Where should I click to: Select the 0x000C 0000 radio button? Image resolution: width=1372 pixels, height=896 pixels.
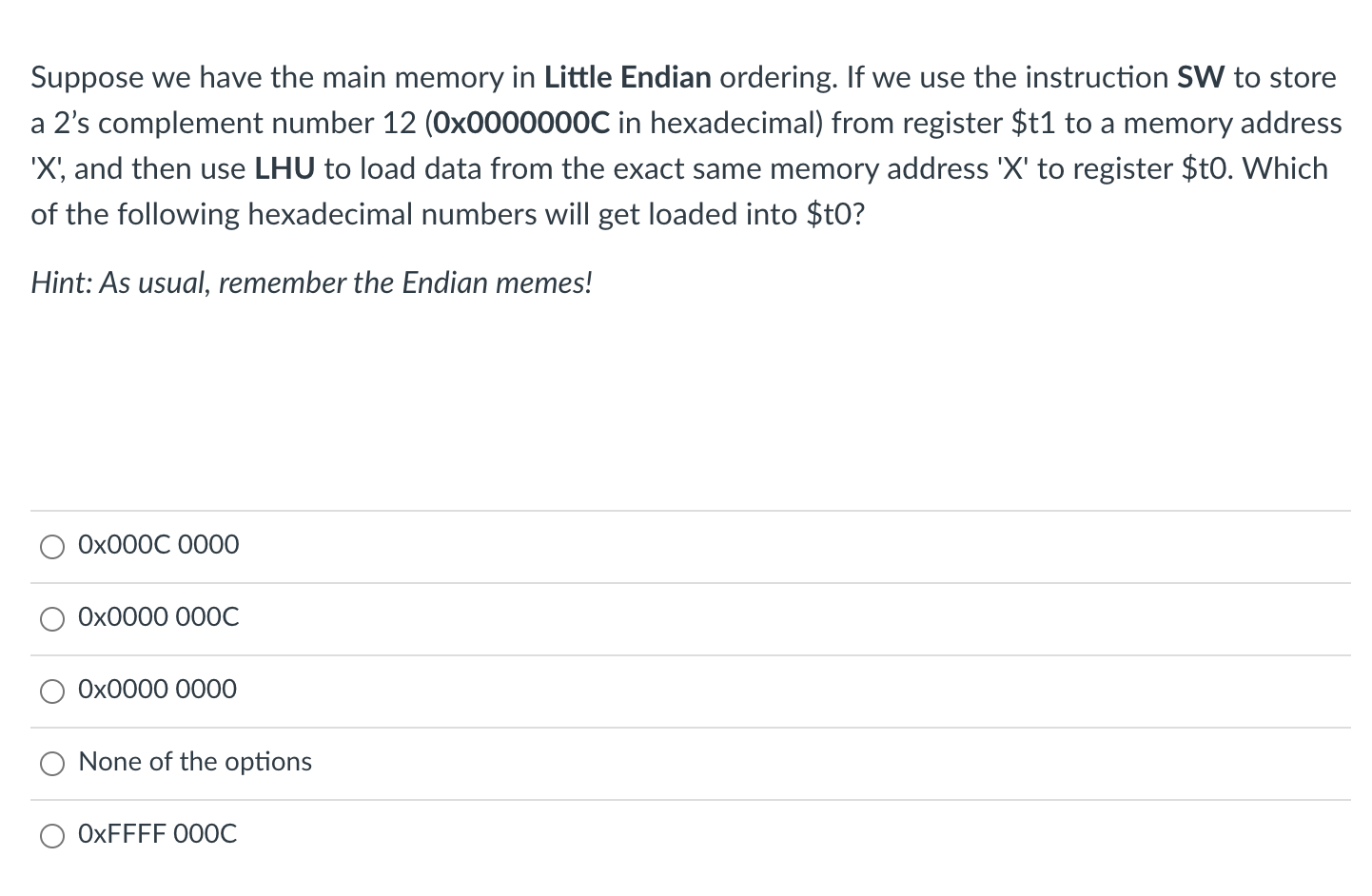click(x=52, y=547)
